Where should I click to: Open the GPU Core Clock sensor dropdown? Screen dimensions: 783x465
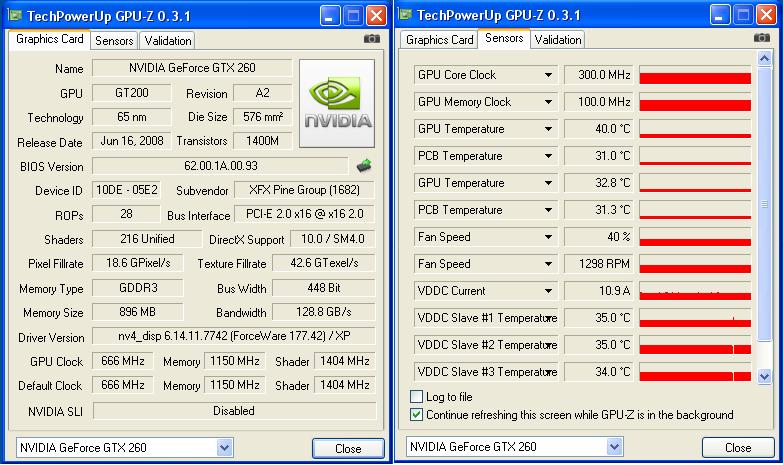point(548,75)
